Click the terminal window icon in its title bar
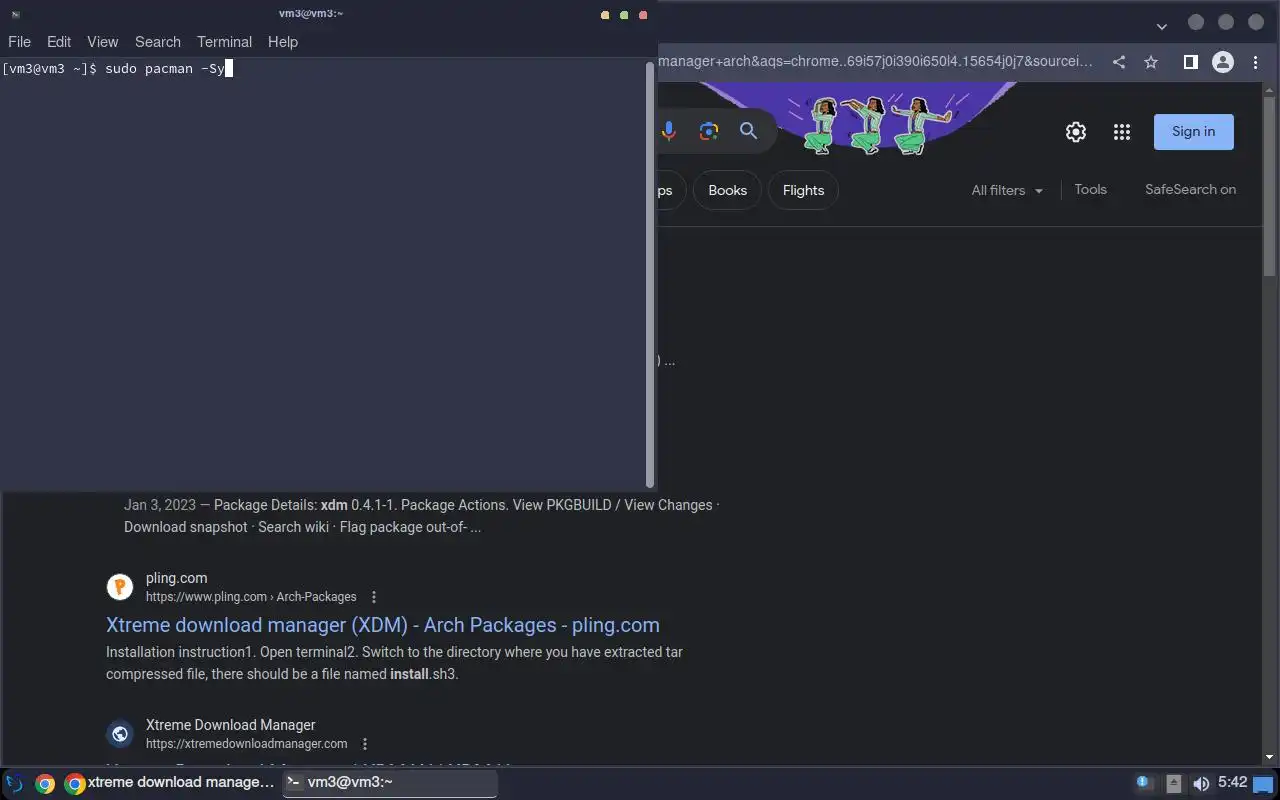1280x800 pixels. tap(16, 14)
